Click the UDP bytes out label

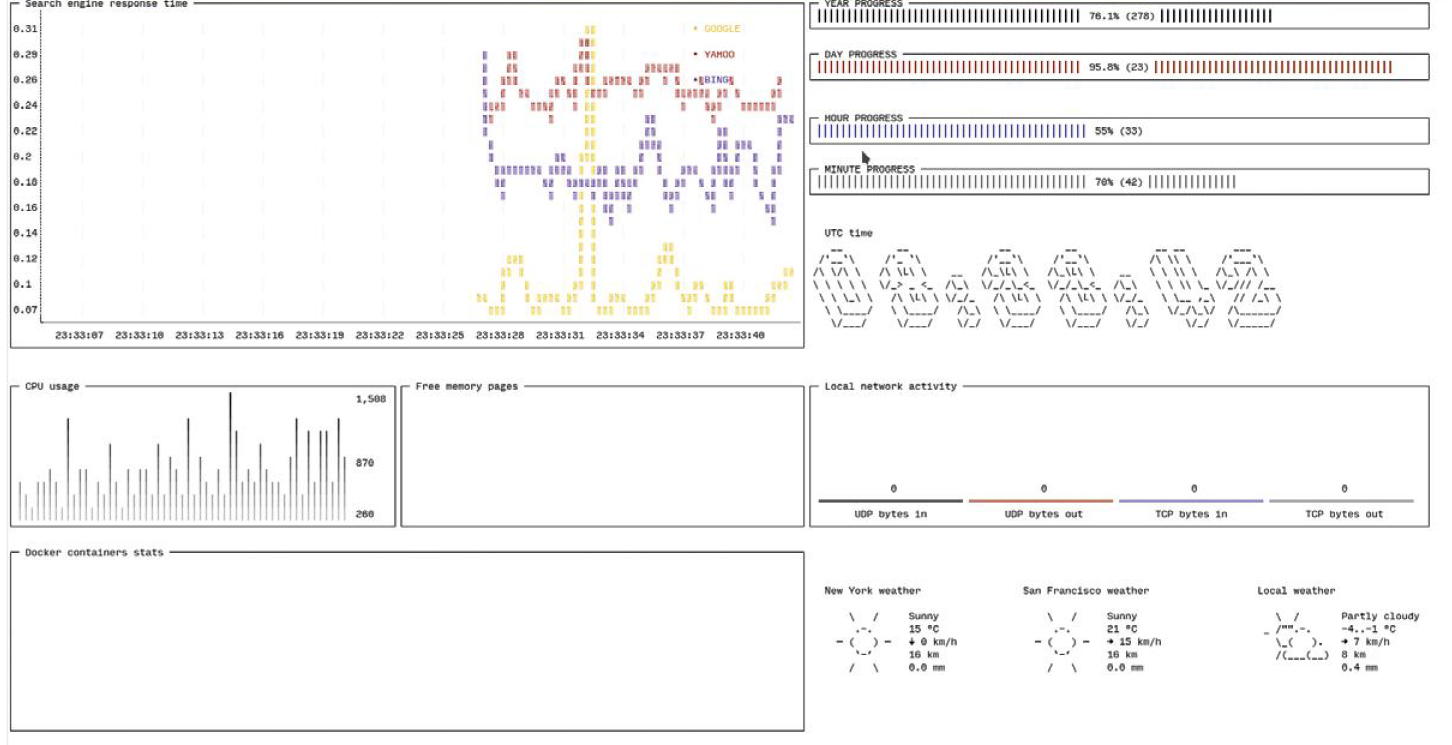pos(1043,514)
